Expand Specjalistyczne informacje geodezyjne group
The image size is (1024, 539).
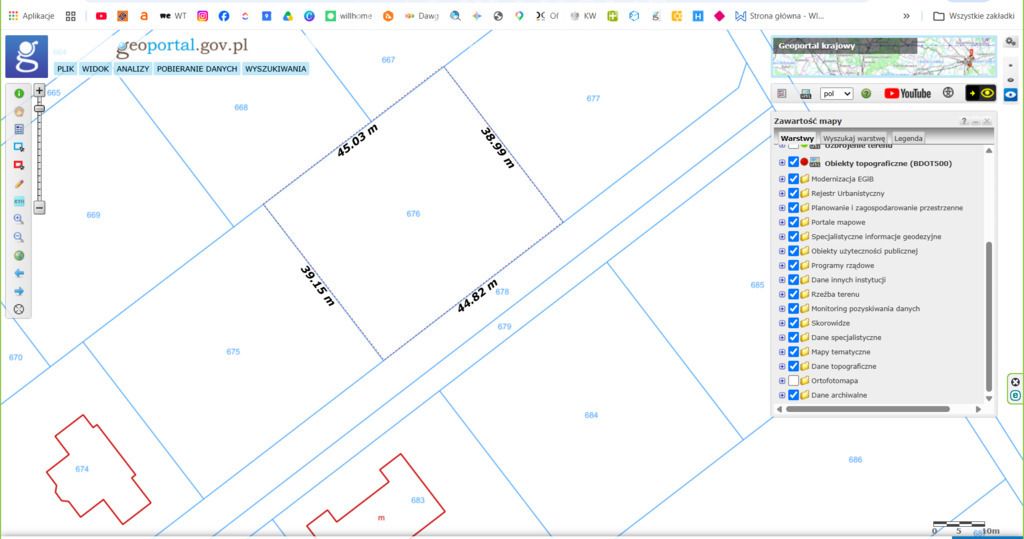point(782,237)
